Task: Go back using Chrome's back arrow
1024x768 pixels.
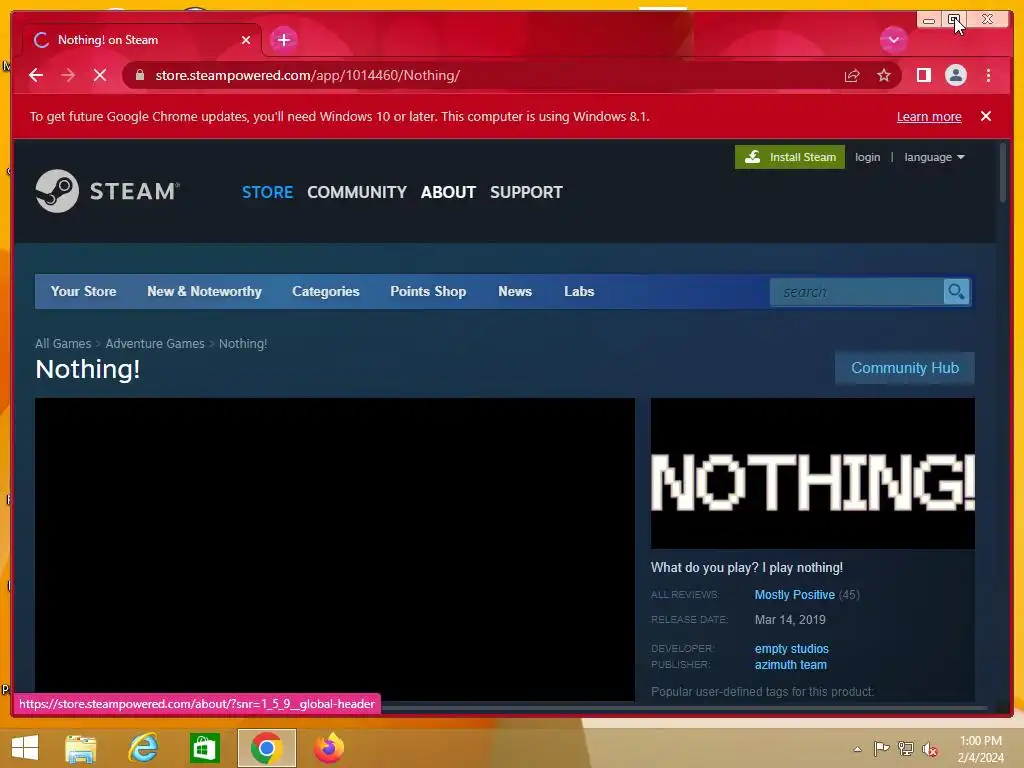Action: 36,75
